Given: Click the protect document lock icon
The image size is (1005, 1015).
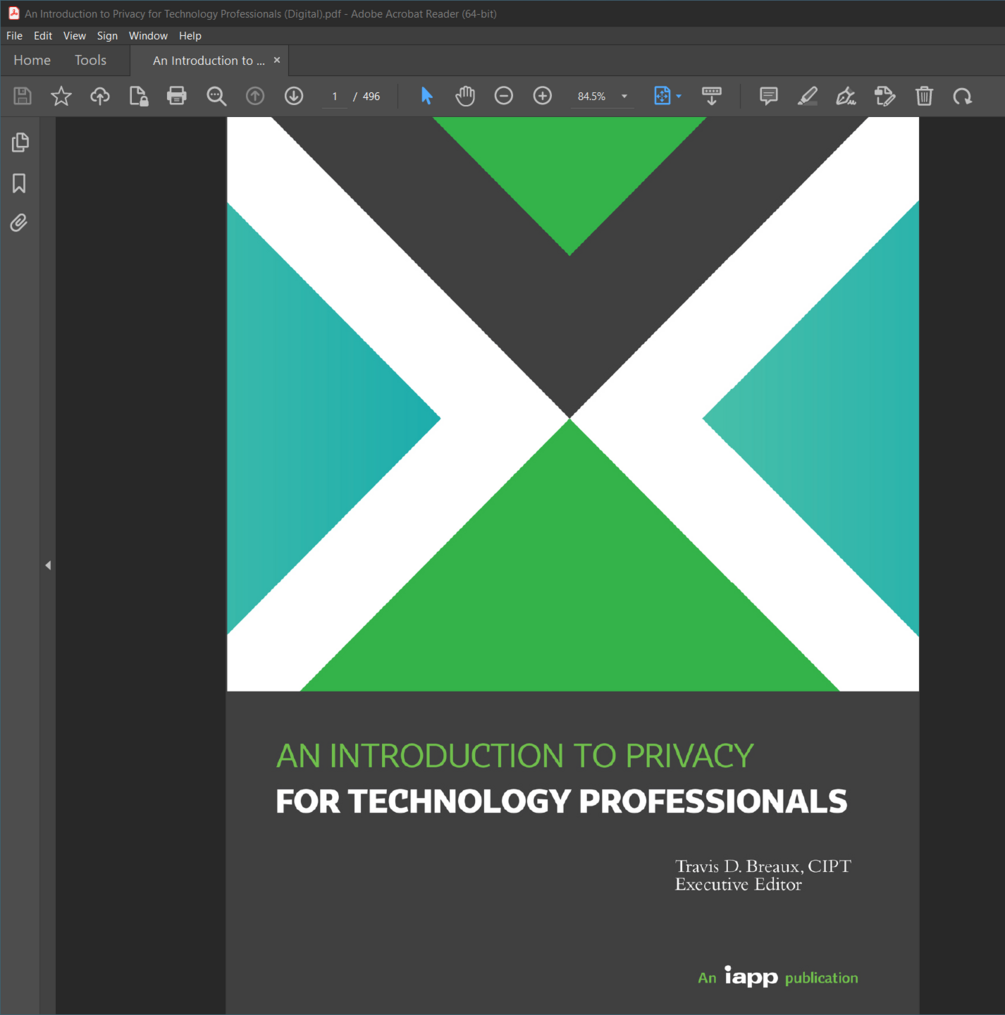Looking at the screenshot, I should (x=138, y=96).
